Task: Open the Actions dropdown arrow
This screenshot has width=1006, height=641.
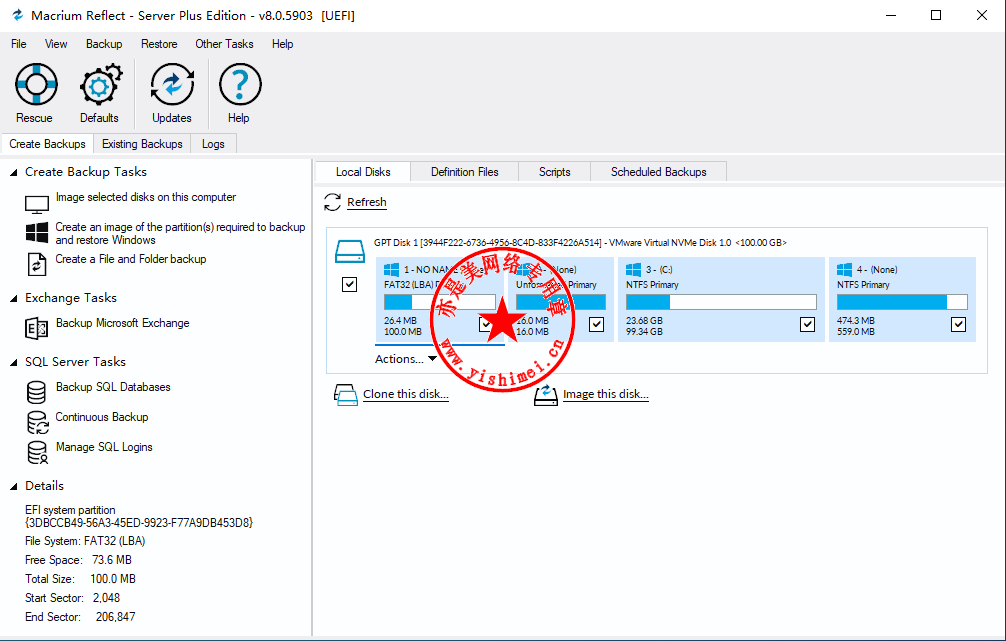Action: click(432, 359)
